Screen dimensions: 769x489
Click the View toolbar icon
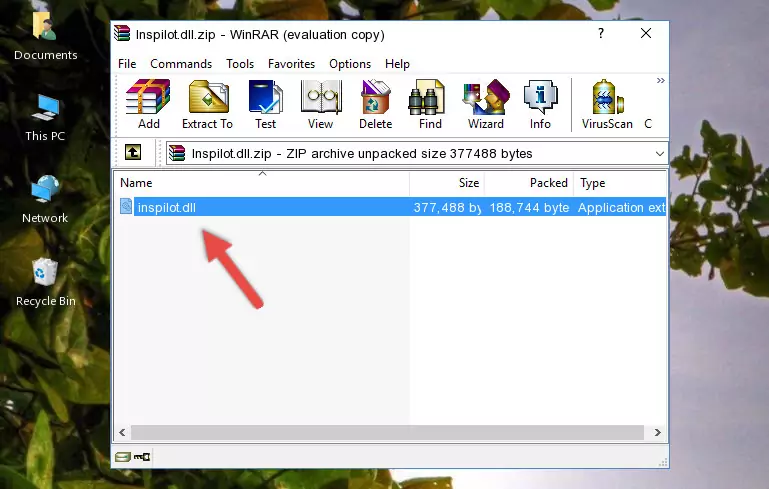(x=321, y=104)
